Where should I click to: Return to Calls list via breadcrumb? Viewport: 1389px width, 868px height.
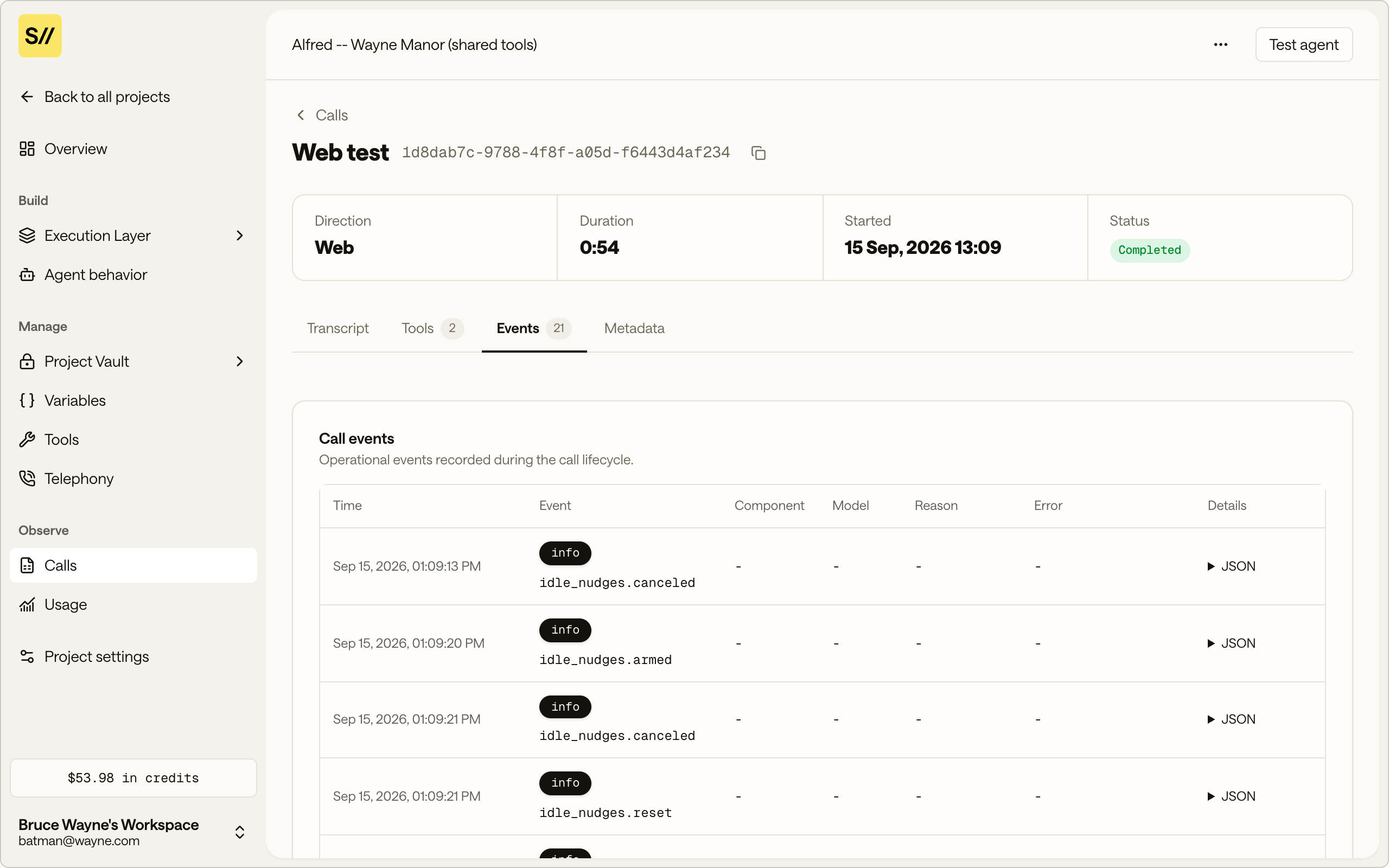(x=332, y=115)
